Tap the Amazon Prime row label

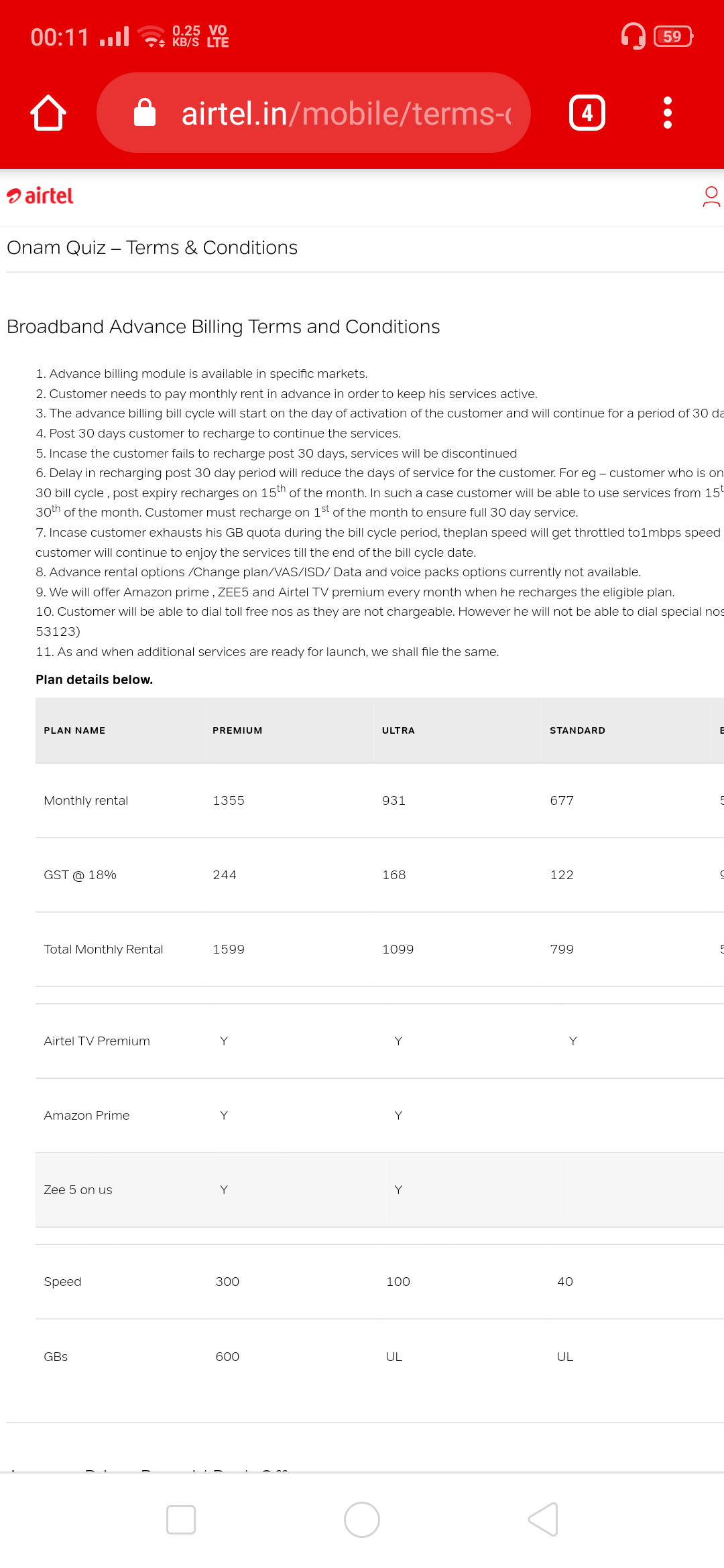coord(86,1116)
